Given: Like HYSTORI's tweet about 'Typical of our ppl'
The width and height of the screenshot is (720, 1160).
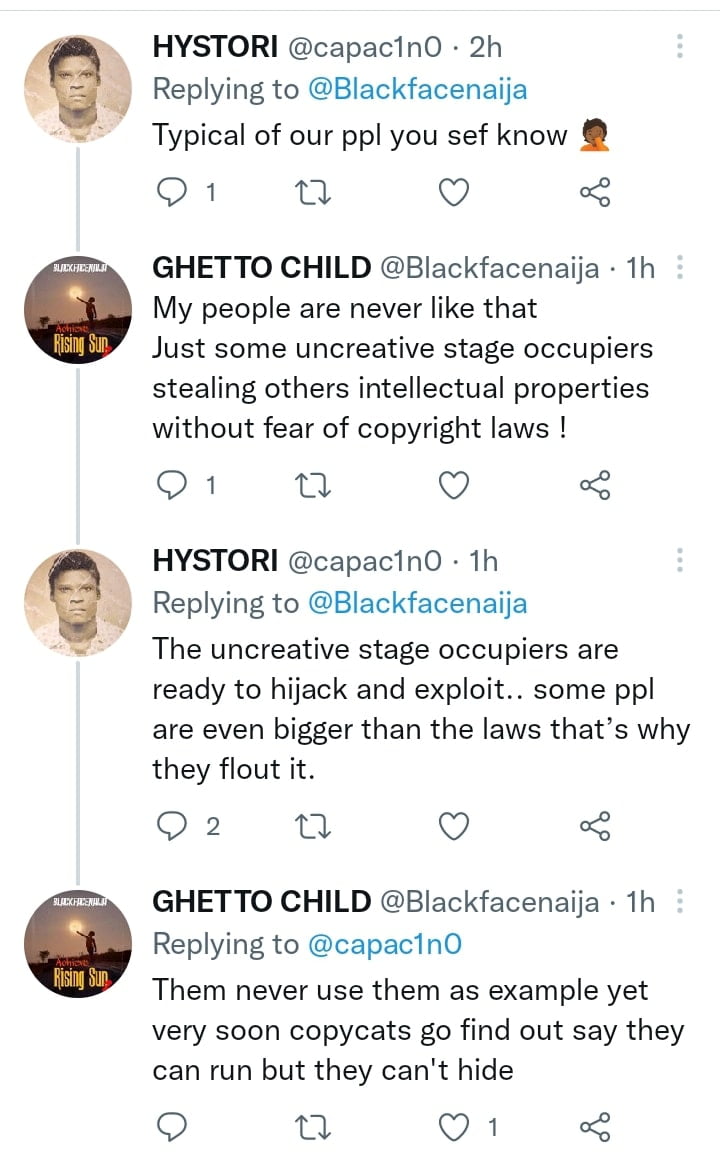Looking at the screenshot, I should [x=453, y=192].
